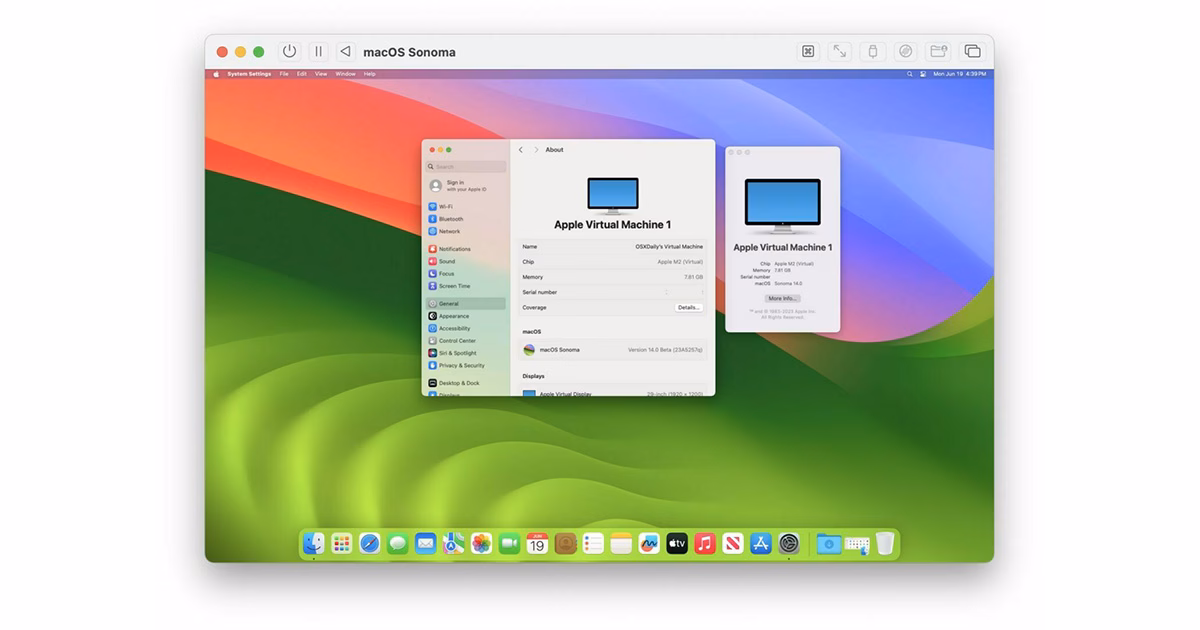This screenshot has width=1200, height=630.
Task: Open Calendar from the Dock
Action: [538, 543]
